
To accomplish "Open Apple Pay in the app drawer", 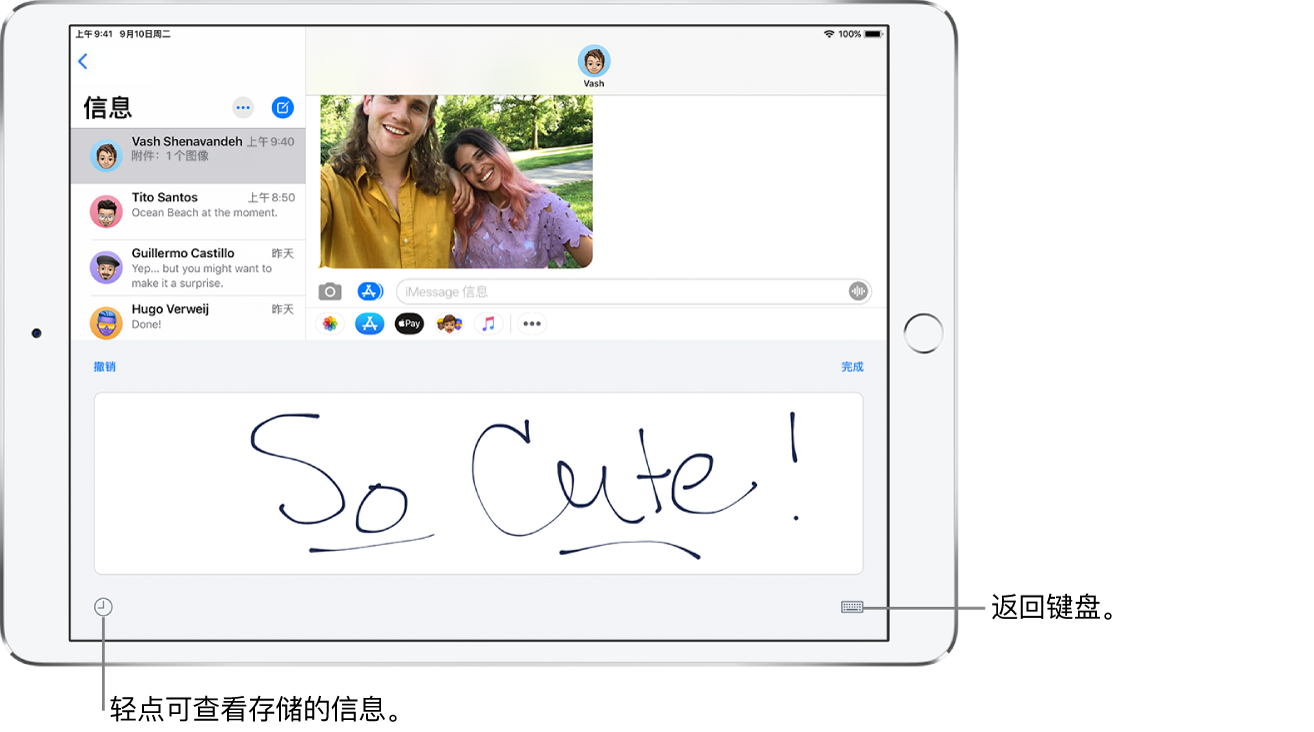I will point(409,324).
